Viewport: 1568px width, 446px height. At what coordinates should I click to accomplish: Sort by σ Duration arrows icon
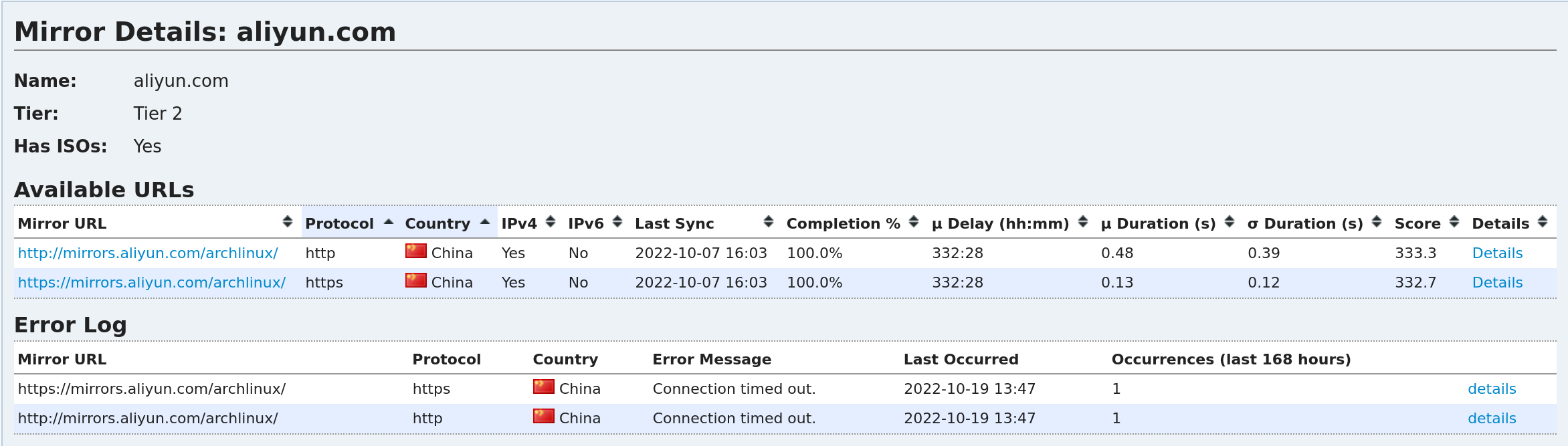click(x=1377, y=222)
